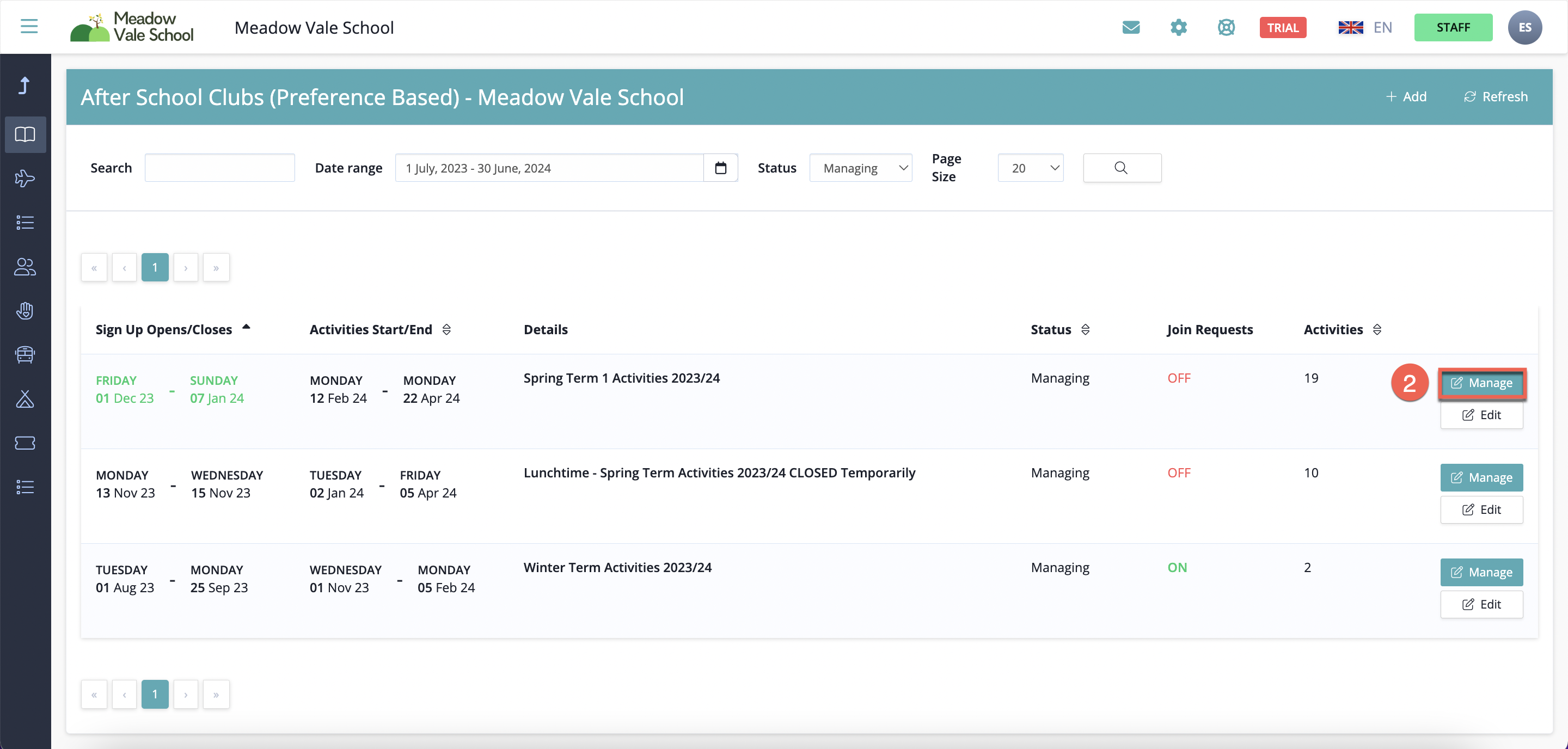Open the messages envelope icon
Screen dimensions: 1568x749
click(1131, 27)
